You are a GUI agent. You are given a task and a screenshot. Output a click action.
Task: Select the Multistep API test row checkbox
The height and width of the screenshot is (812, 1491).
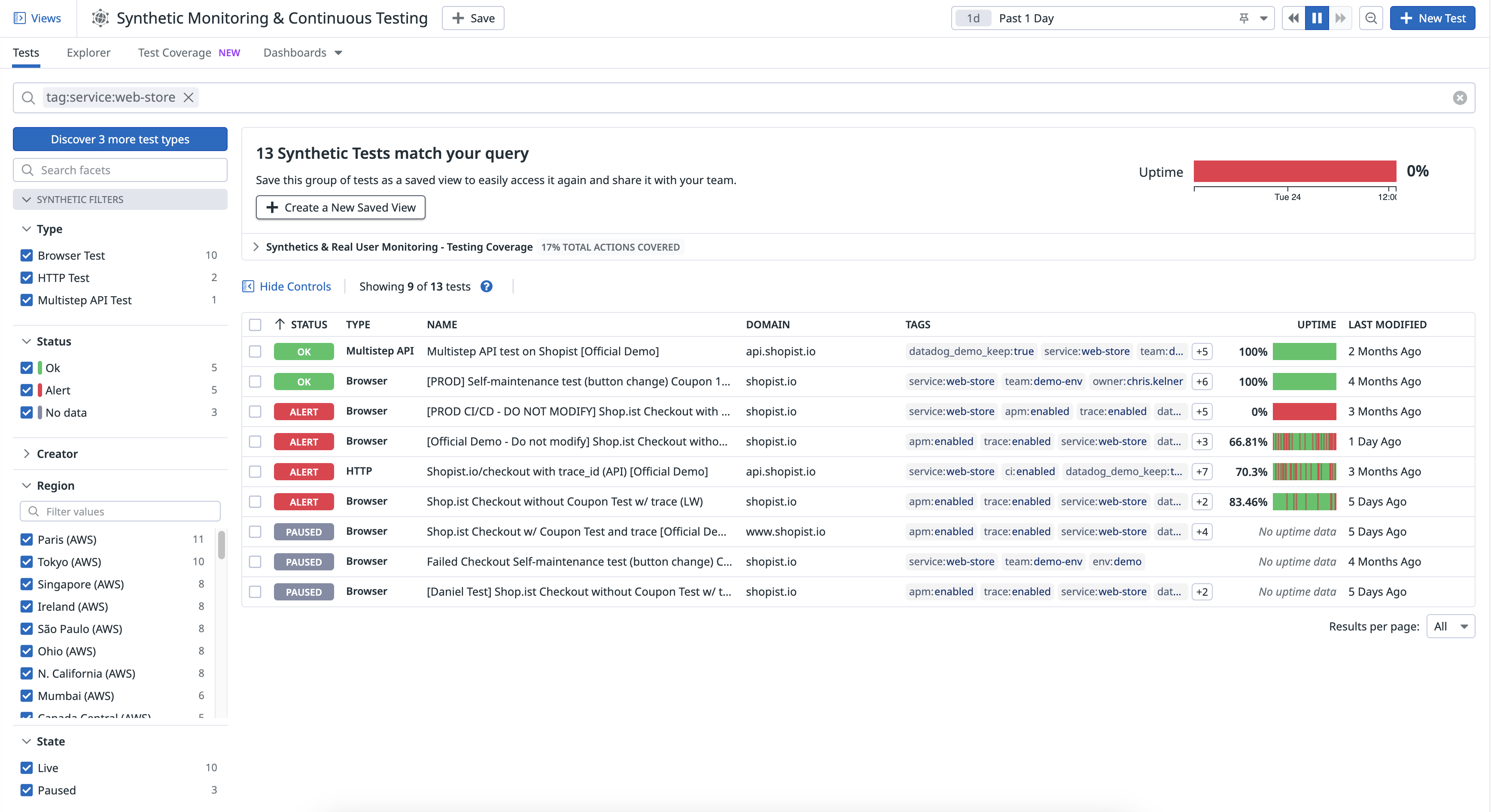(255, 351)
